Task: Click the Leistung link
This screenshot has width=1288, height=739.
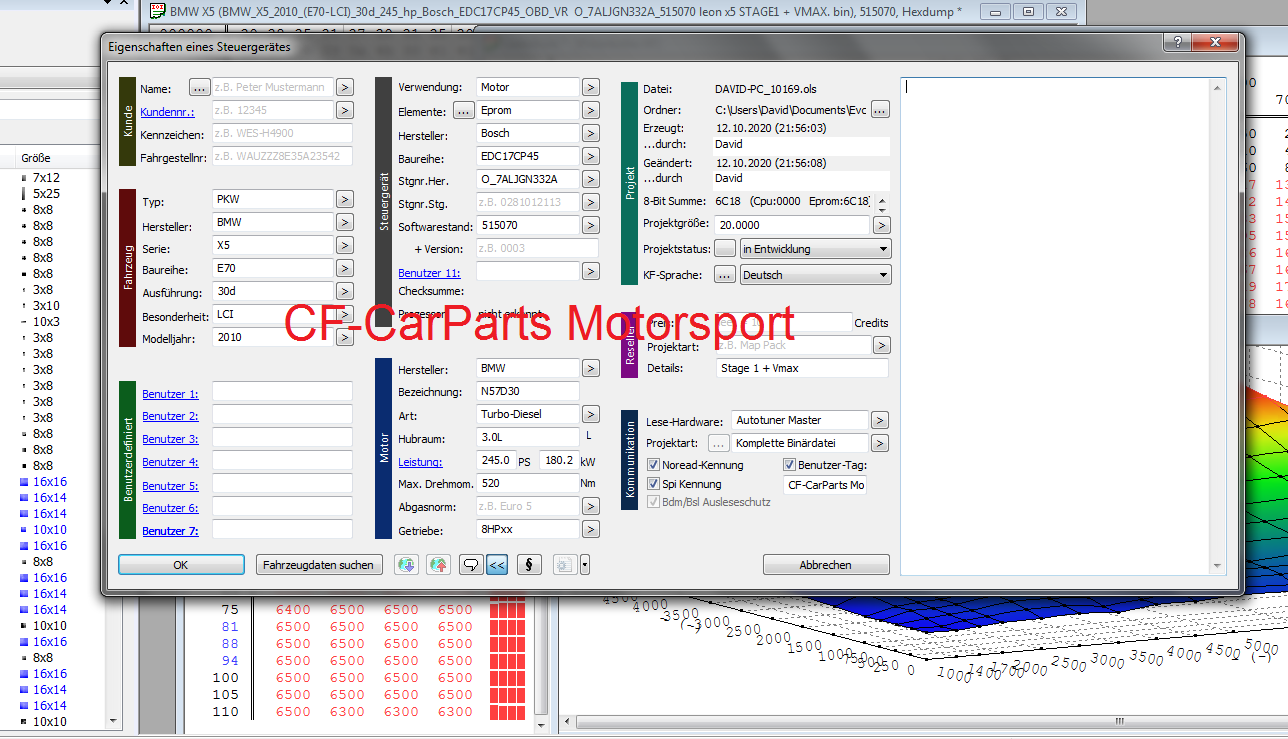Action: (420, 462)
